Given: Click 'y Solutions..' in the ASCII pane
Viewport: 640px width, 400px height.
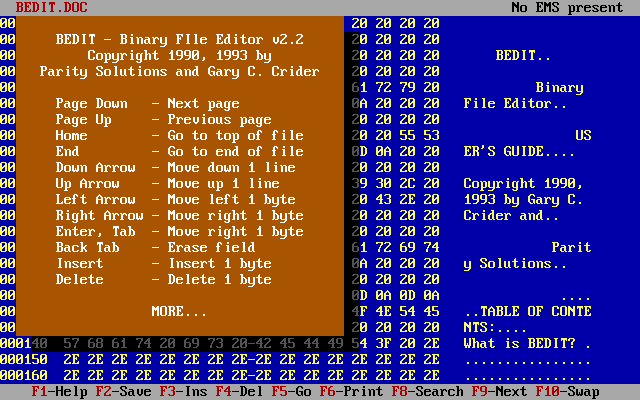Looking at the screenshot, I should coord(516,264).
